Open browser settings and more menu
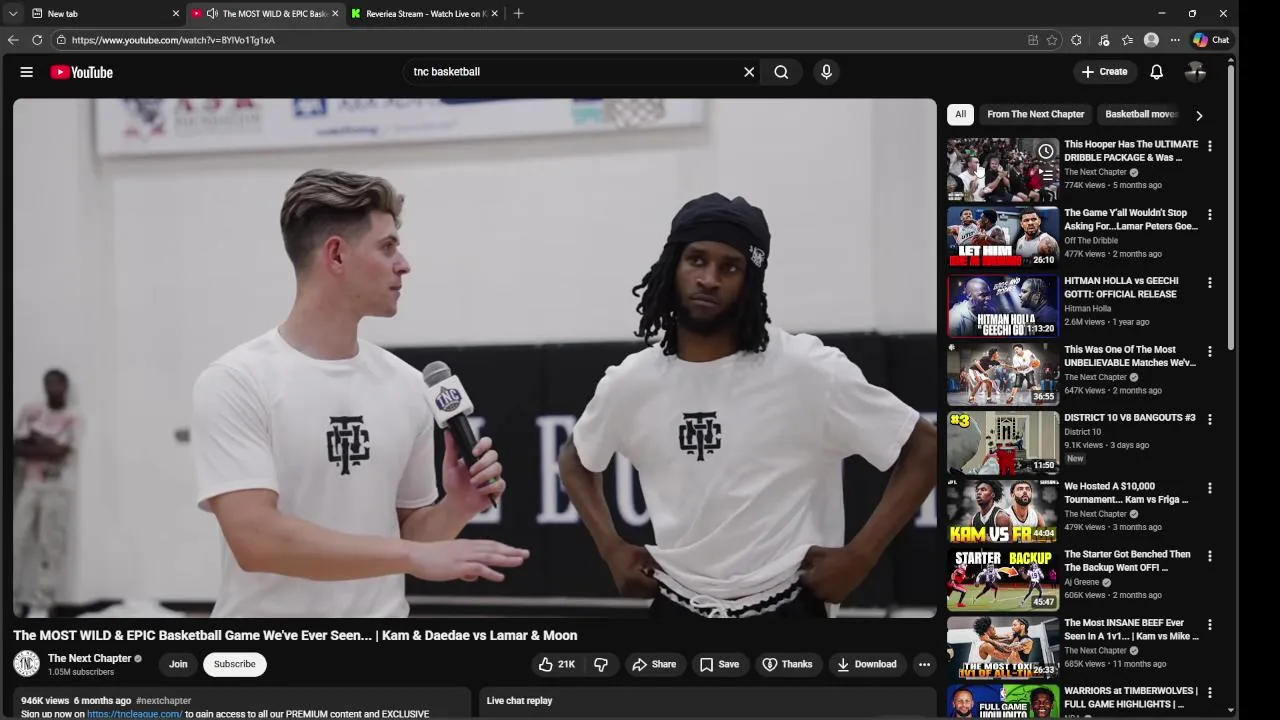Screen dimensions: 1280x720 pyautogui.click(x=1175, y=40)
